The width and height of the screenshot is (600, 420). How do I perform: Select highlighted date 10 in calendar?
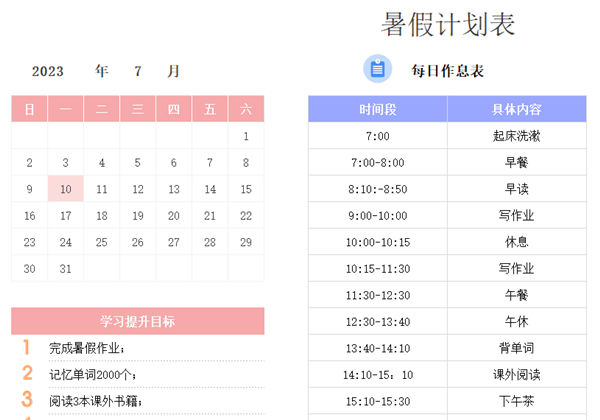(x=66, y=189)
